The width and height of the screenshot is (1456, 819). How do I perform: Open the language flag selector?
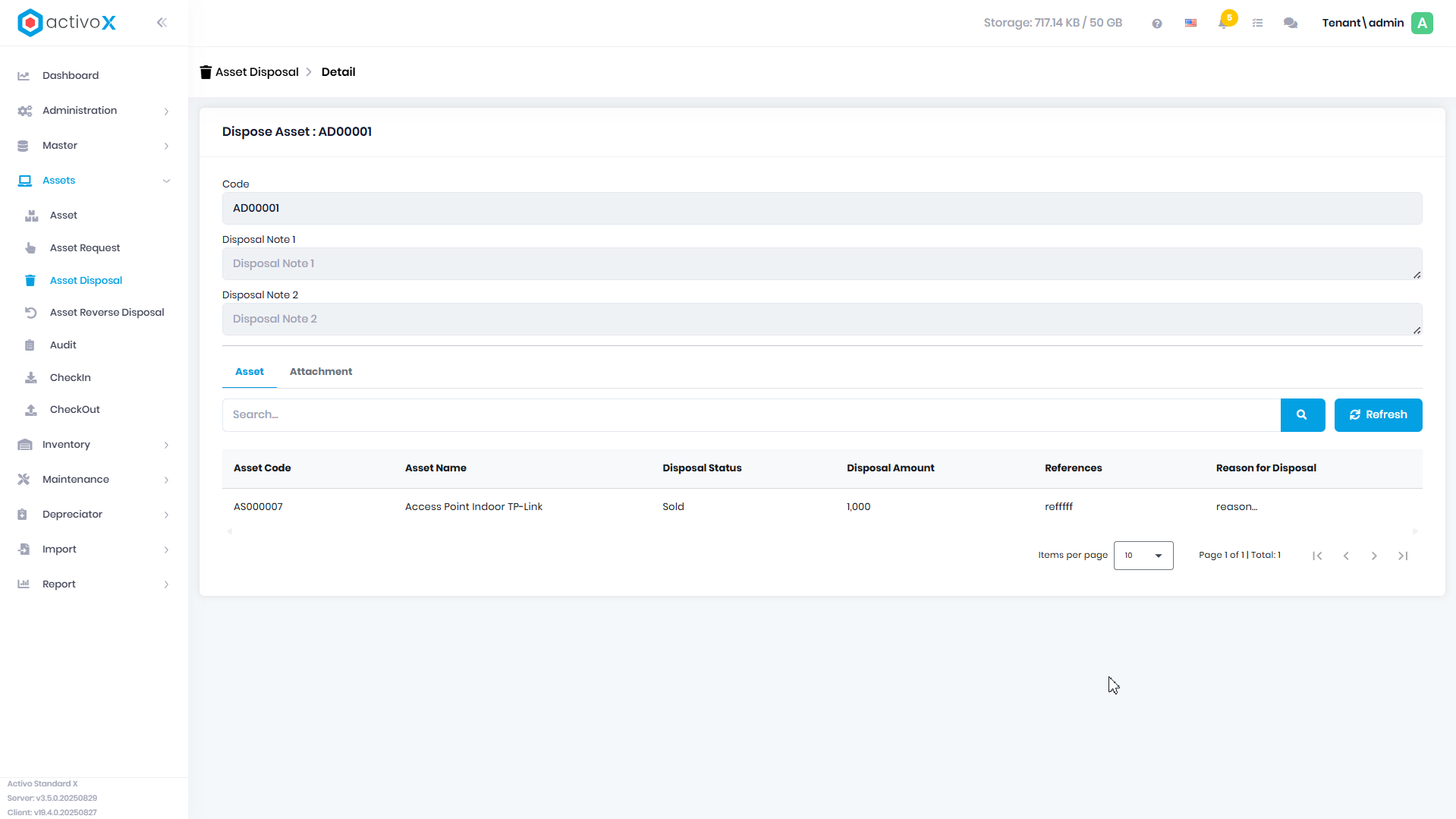tap(1190, 24)
